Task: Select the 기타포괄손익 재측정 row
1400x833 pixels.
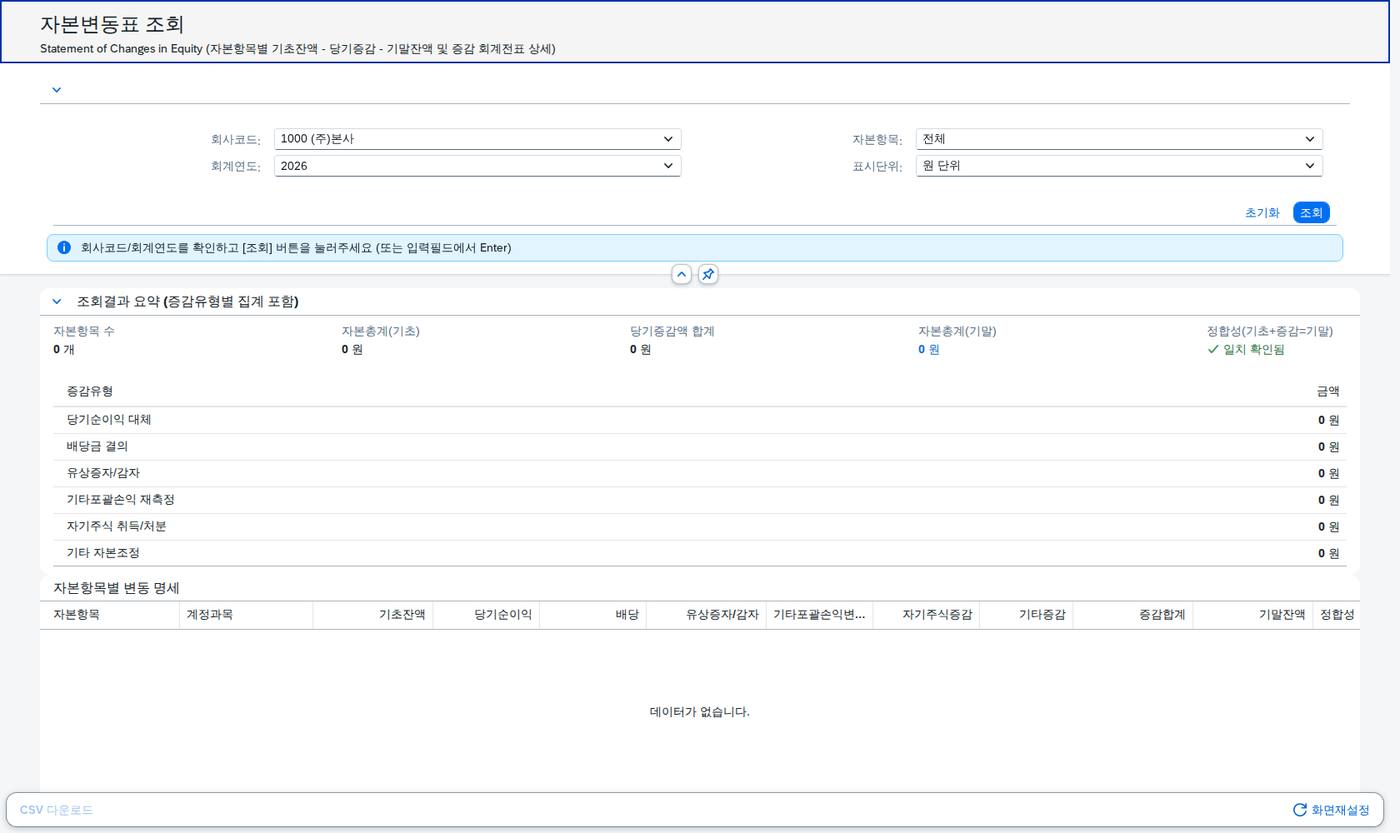Action: pos(700,500)
